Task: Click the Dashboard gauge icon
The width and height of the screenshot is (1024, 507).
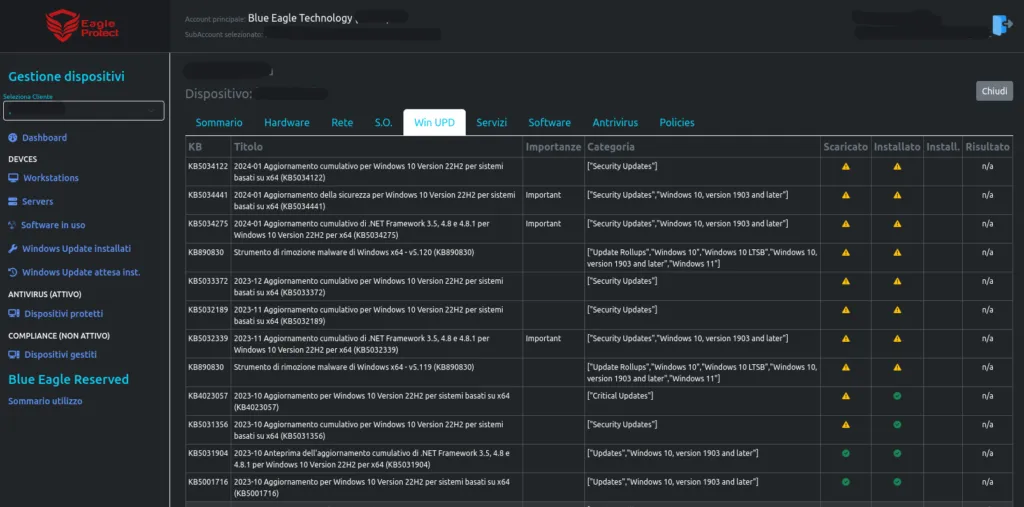Action: (13, 138)
